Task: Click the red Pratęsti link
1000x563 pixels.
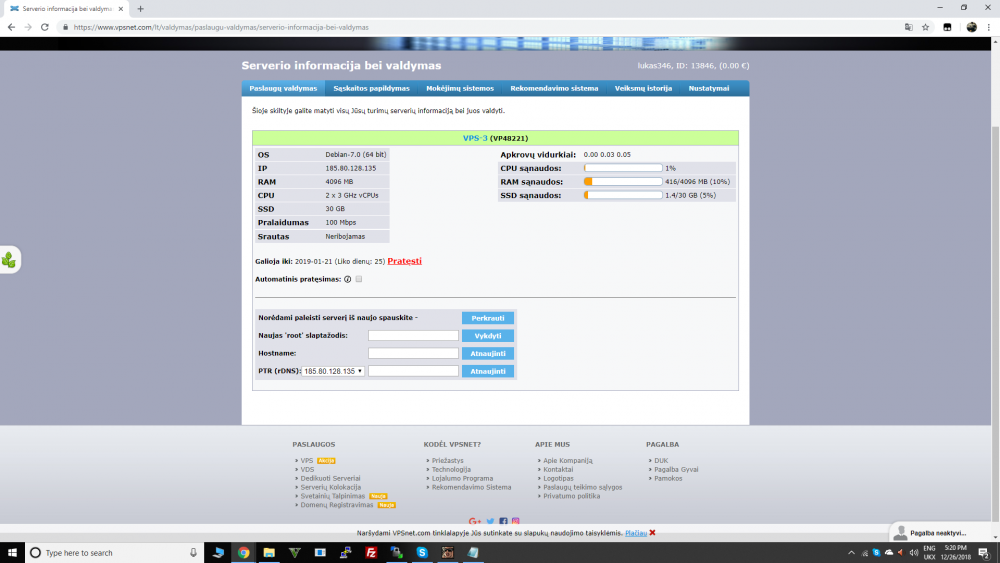Action: [x=404, y=261]
